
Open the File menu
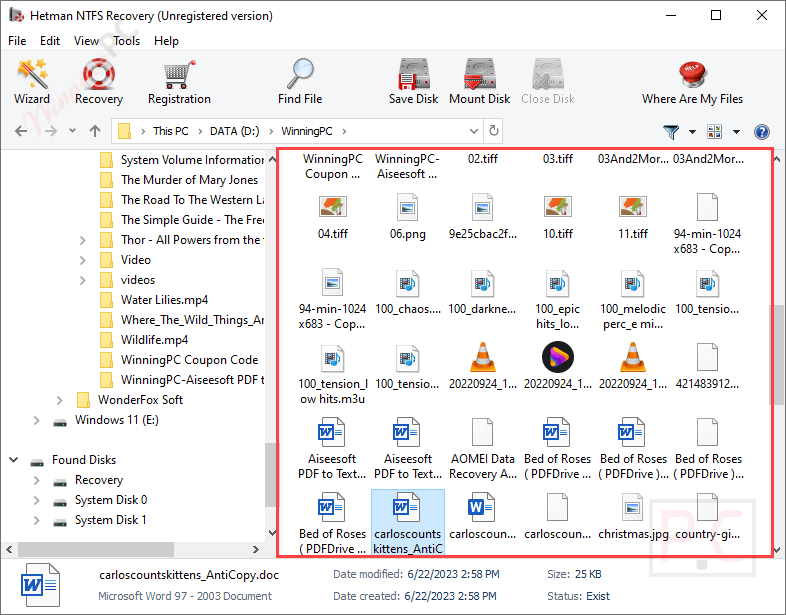click(17, 41)
